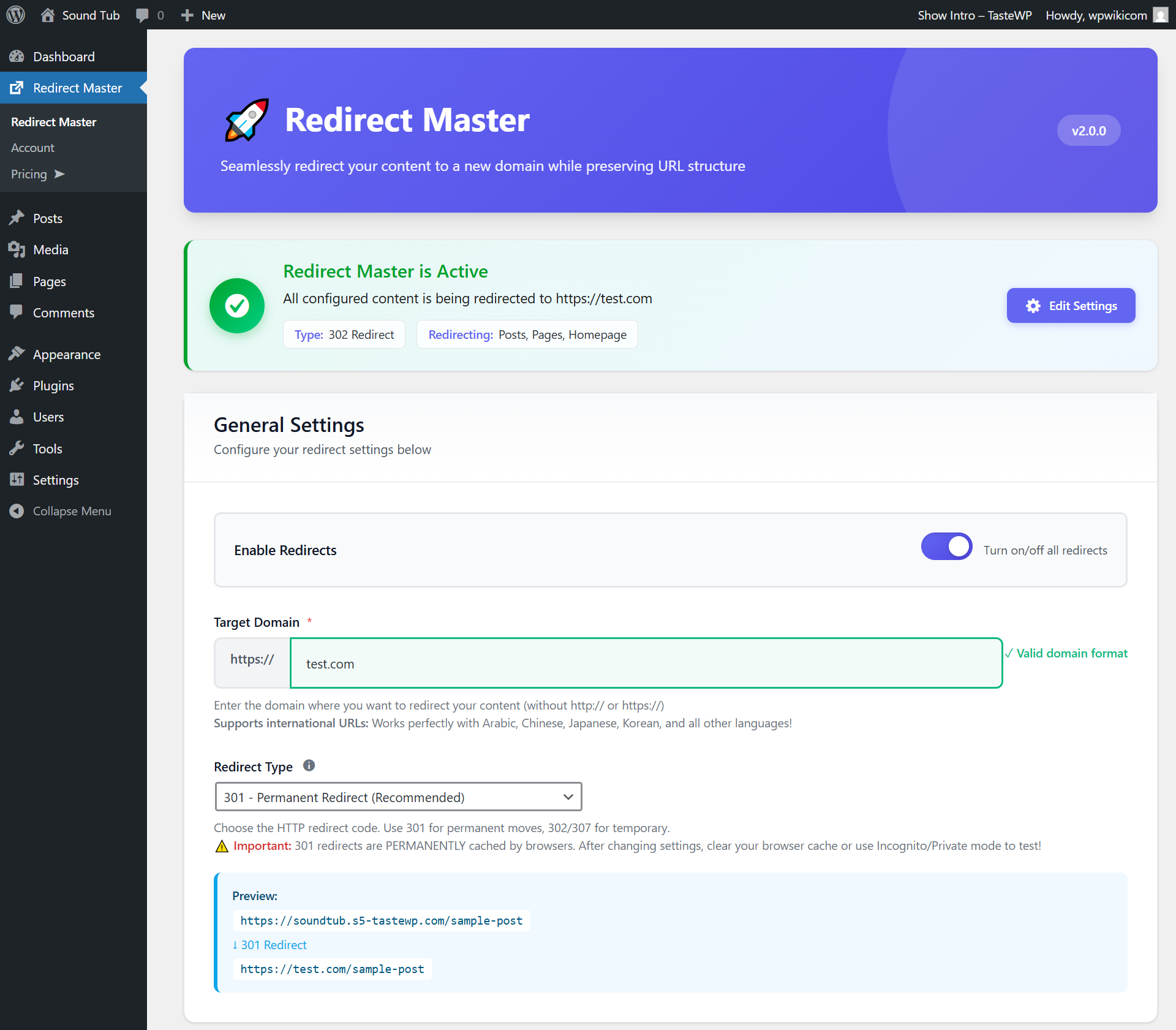Viewport: 1176px width, 1030px height.
Task: Toggle off the Enable Redirects switch
Action: (x=946, y=546)
